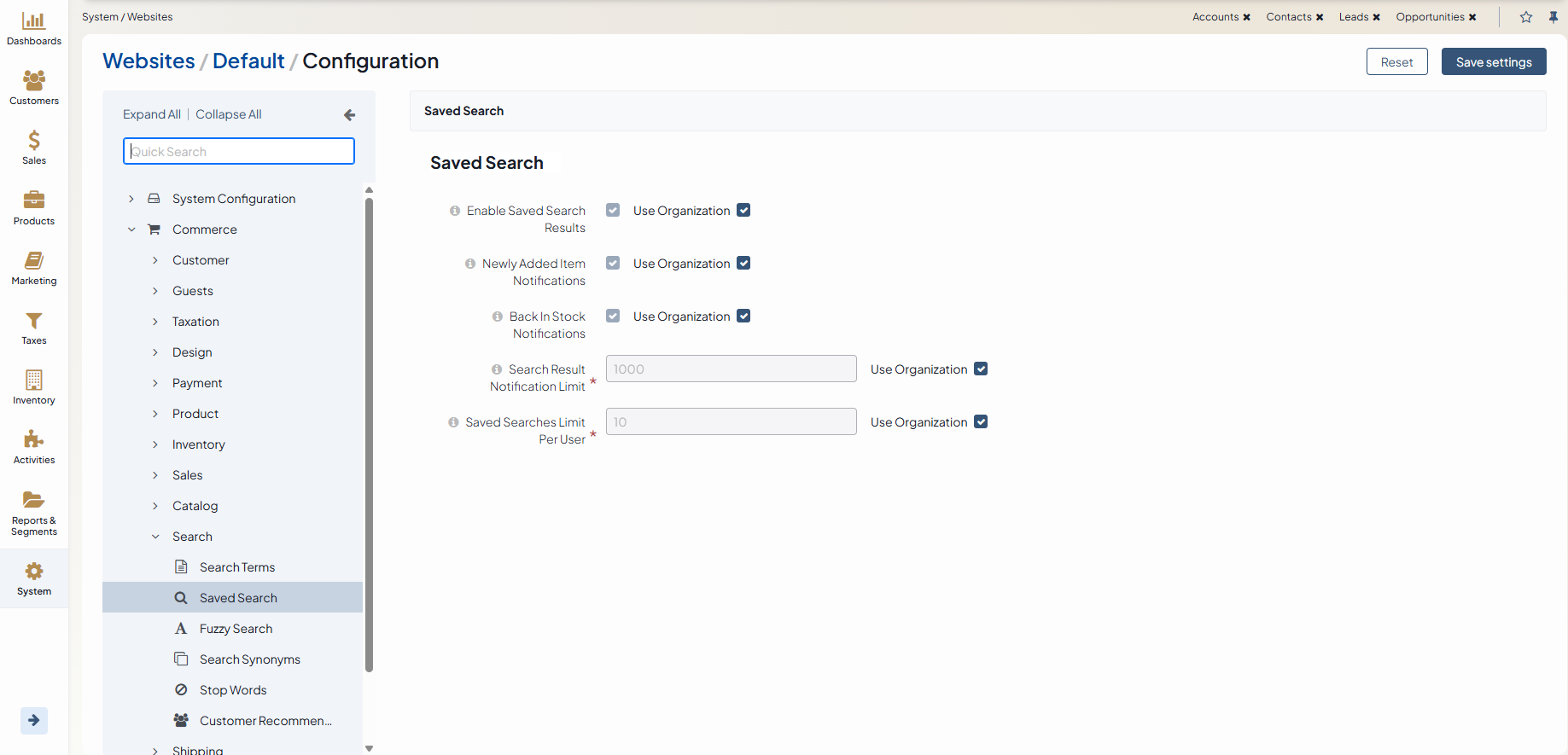Open the Dashboards menu icon

[x=34, y=21]
